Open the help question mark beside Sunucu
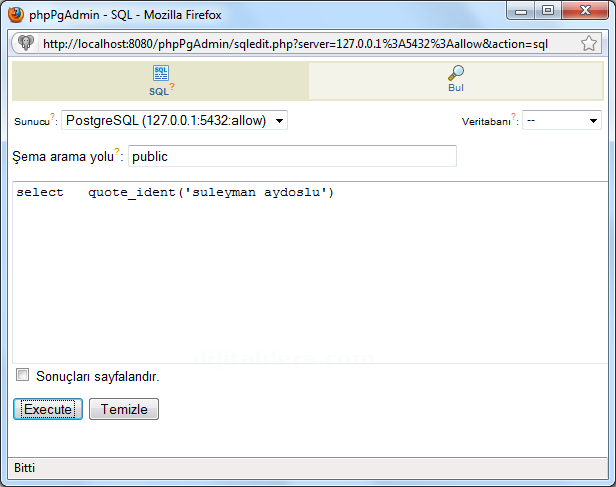This screenshot has width=616, height=487. pyautogui.click(x=53, y=117)
